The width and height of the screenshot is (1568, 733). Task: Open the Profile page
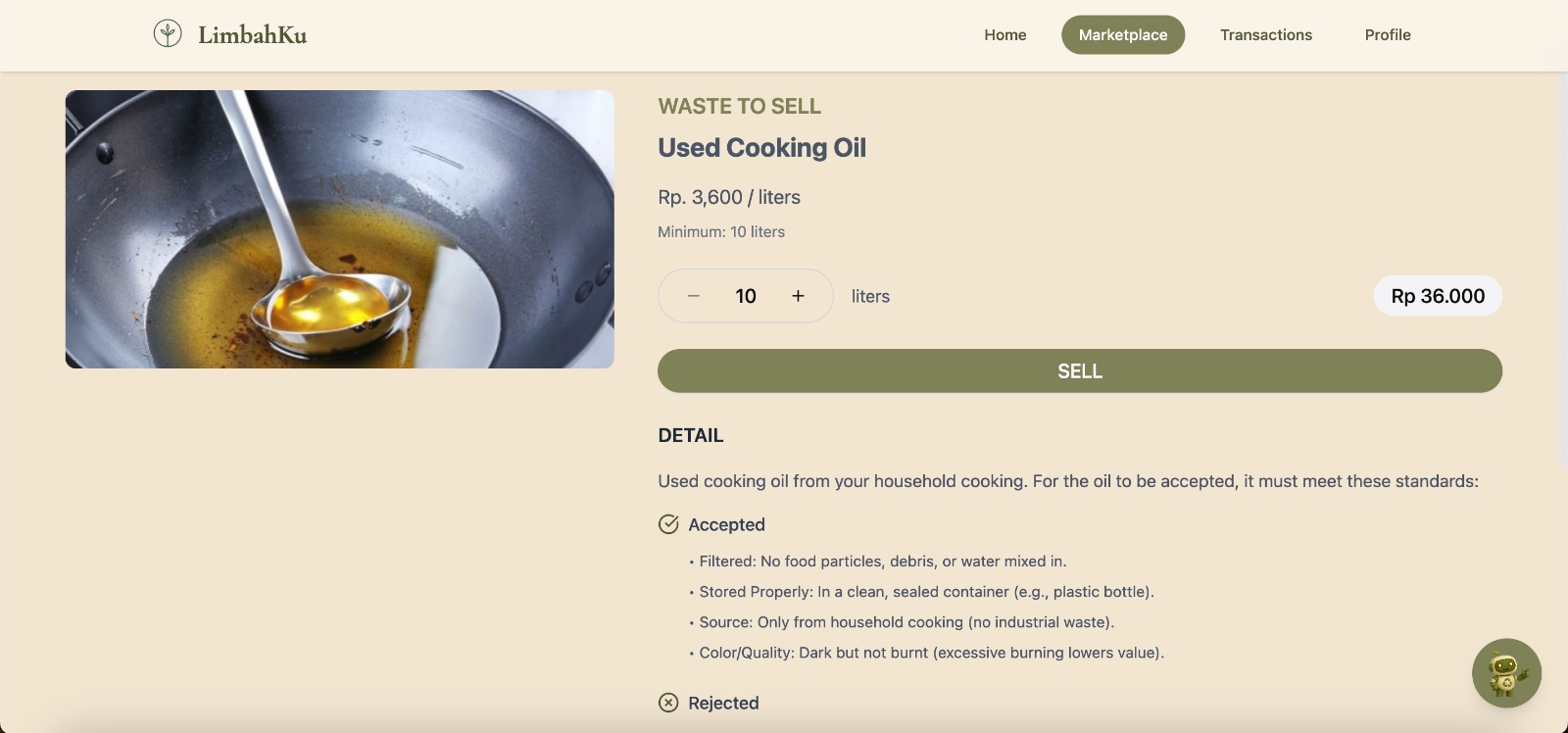pyautogui.click(x=1388, y=35)
